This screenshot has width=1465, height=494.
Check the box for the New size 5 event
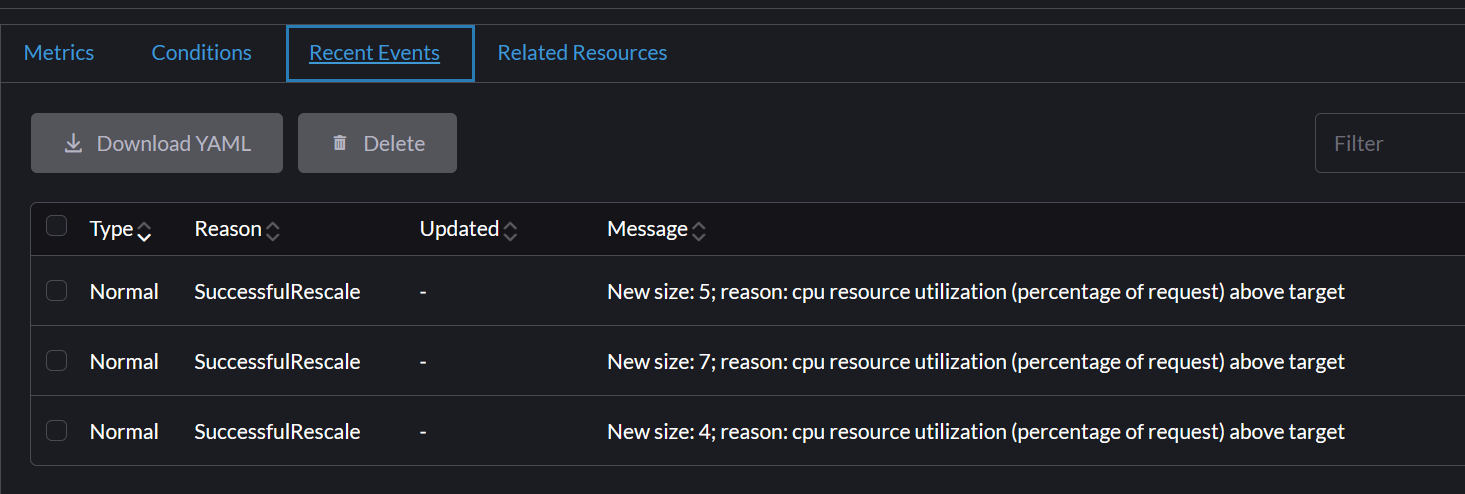(57, 291)
